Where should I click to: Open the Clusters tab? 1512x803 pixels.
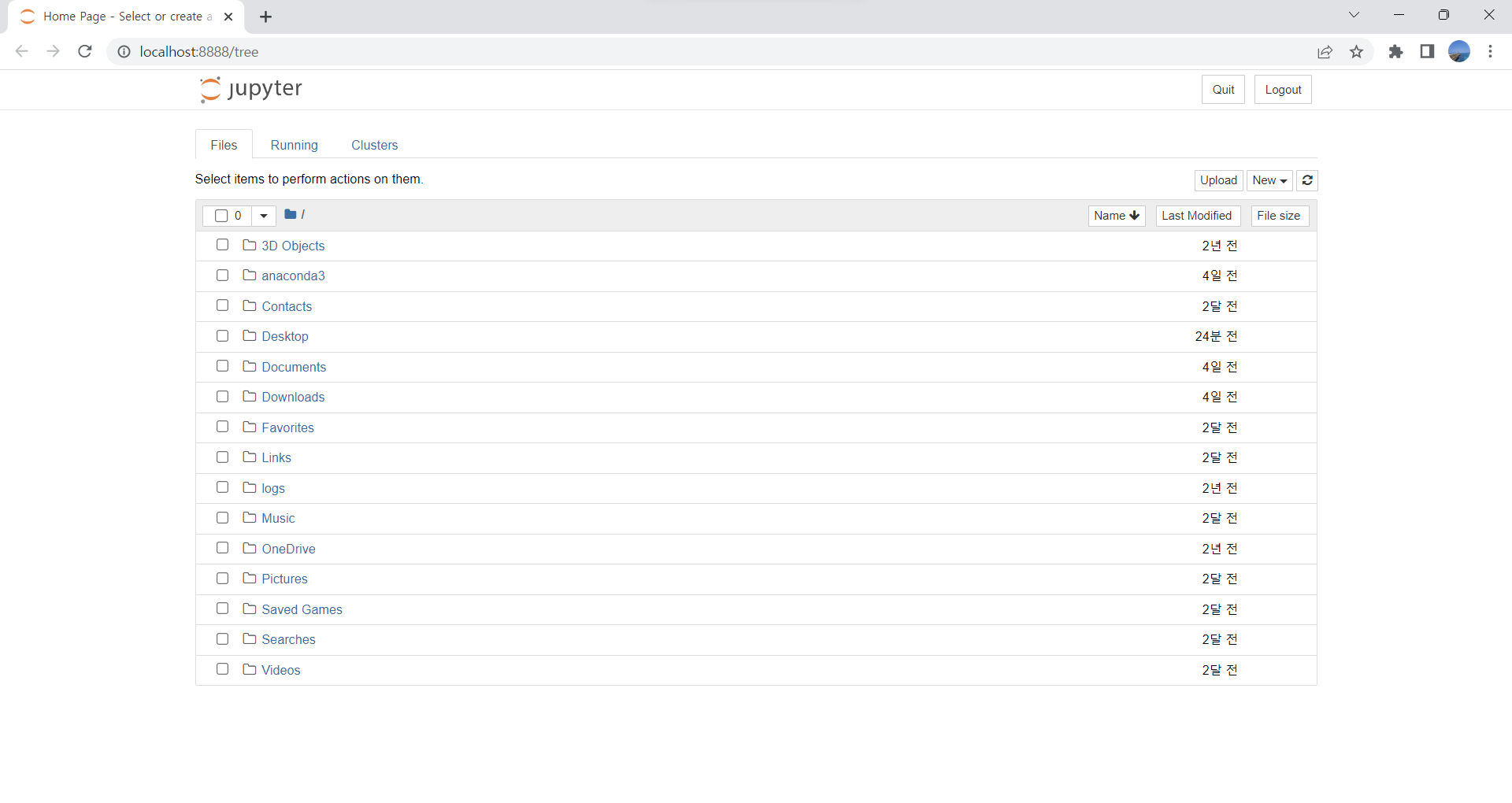point(374,145)
